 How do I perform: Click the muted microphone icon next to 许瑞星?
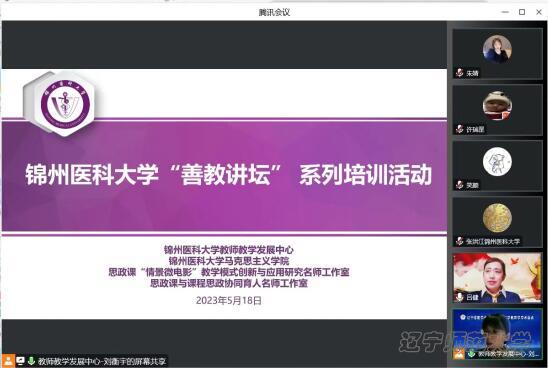click(460, 129)
